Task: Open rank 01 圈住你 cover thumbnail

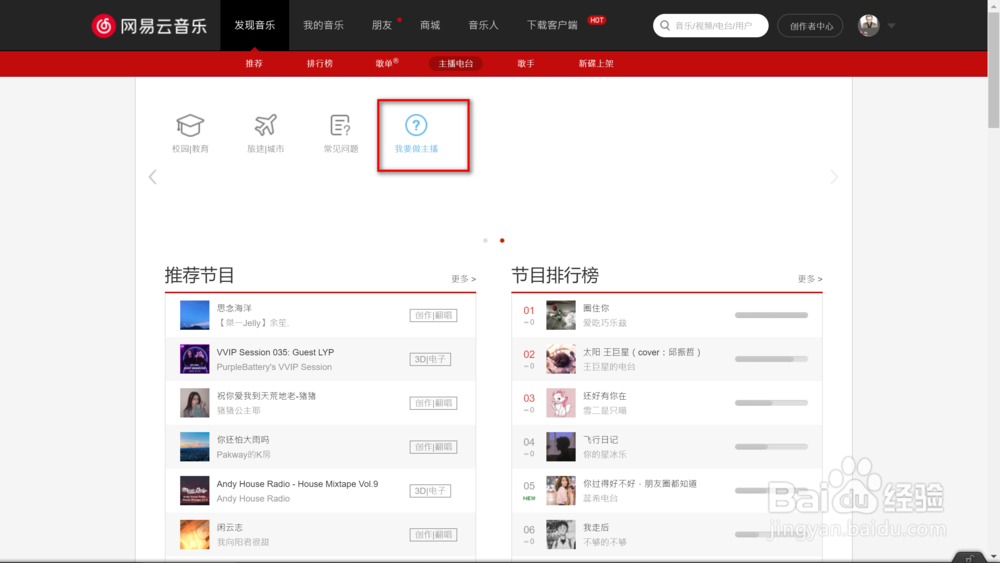Action: [x=561, y=315]
